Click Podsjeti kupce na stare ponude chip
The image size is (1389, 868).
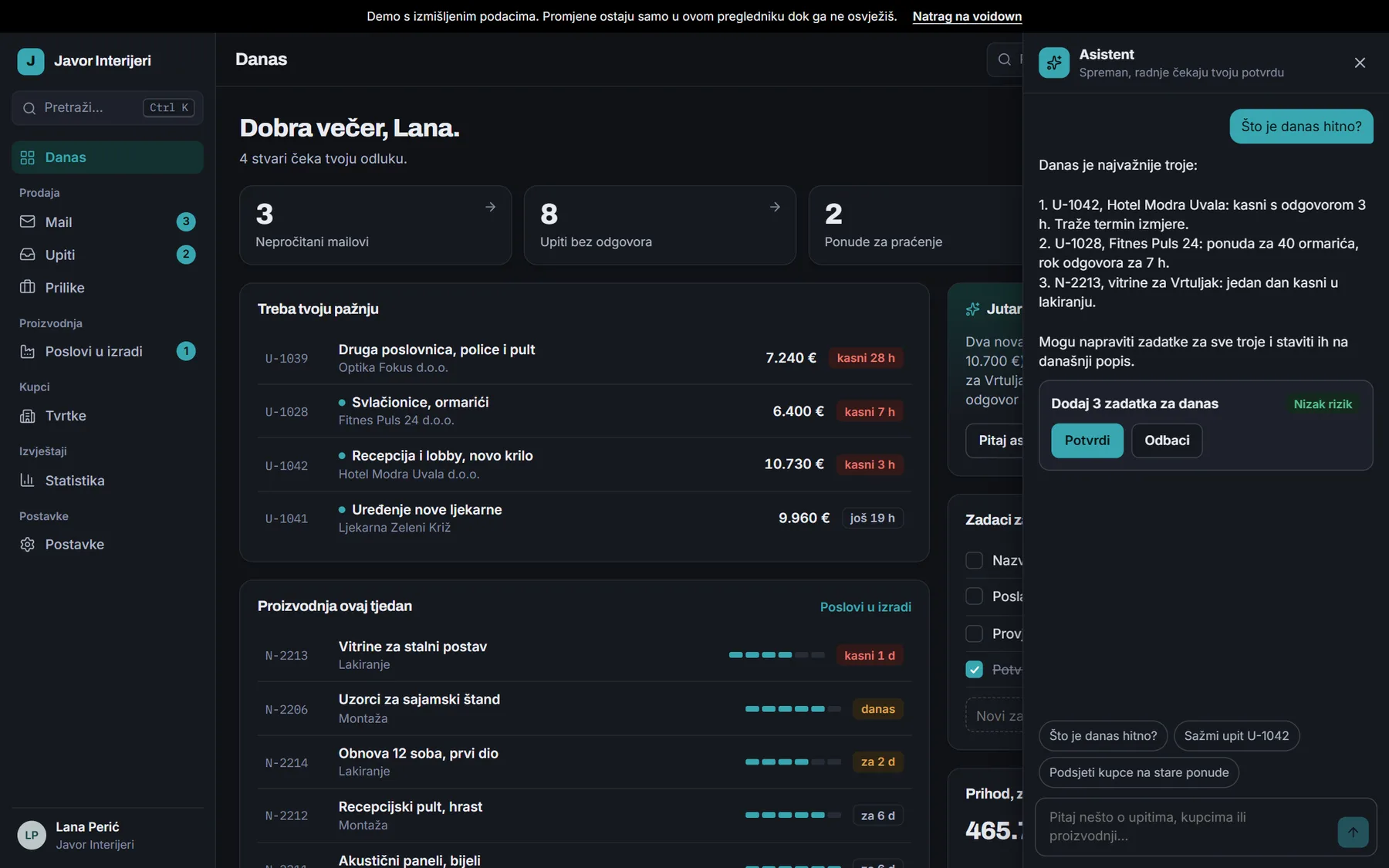point(1138,772)
